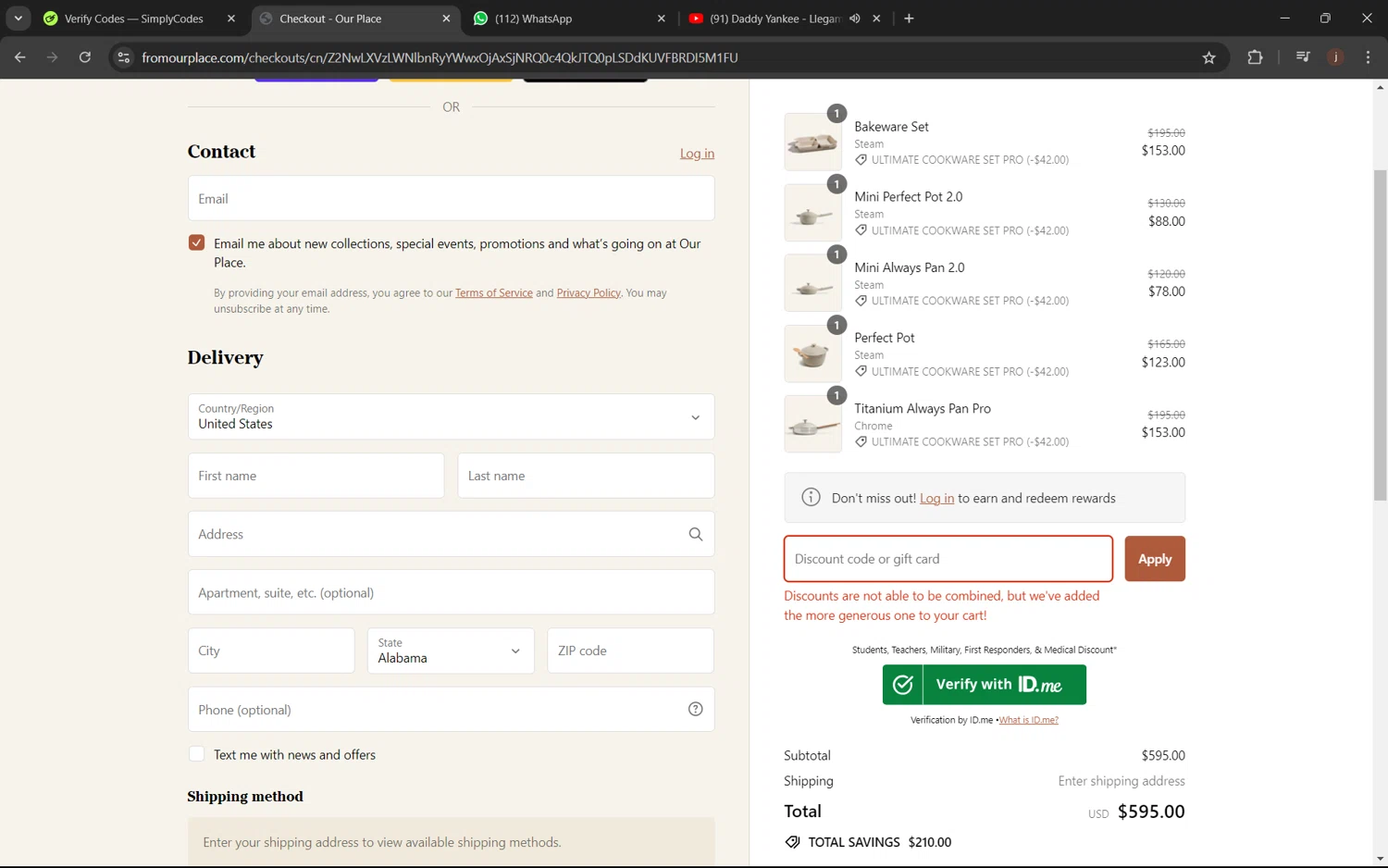Click address search magnifier icon

pyautogui.click(x=696, y=534)
